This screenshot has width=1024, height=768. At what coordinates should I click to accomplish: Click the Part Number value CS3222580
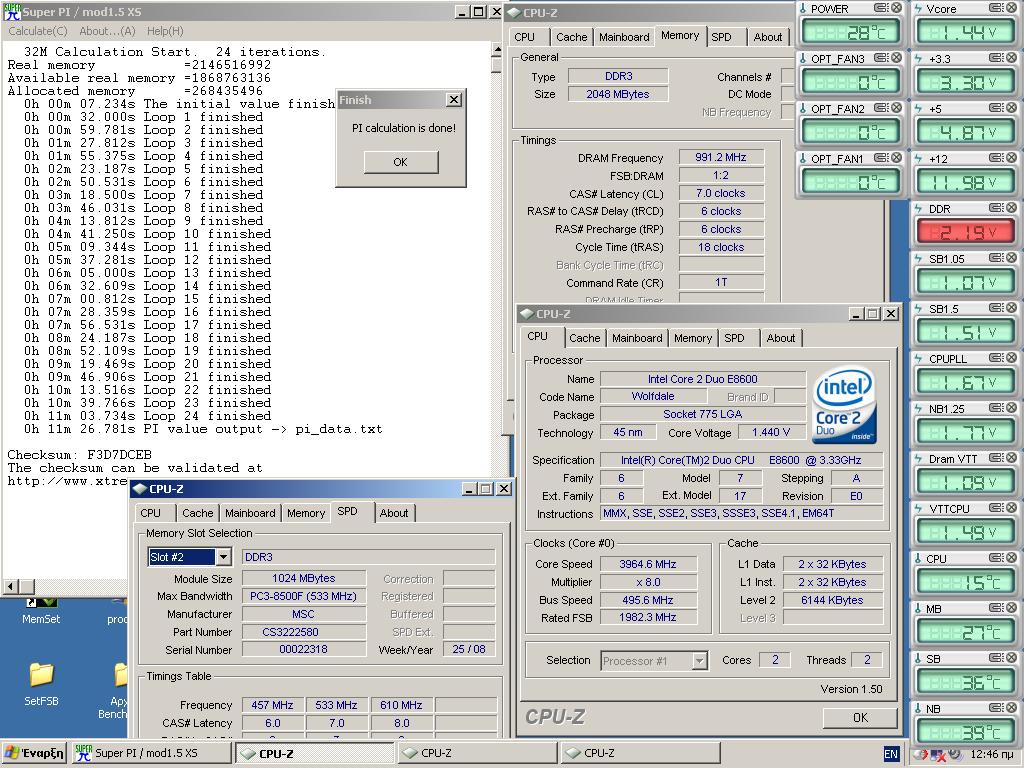click(x=304, y=632)
